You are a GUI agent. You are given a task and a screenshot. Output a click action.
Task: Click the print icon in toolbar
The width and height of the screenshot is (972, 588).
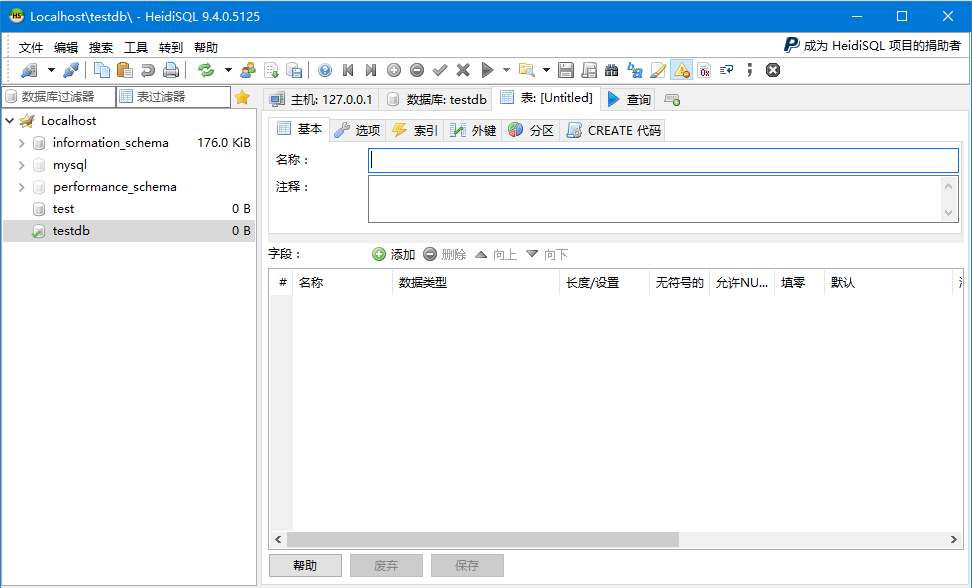click(171, 70)
